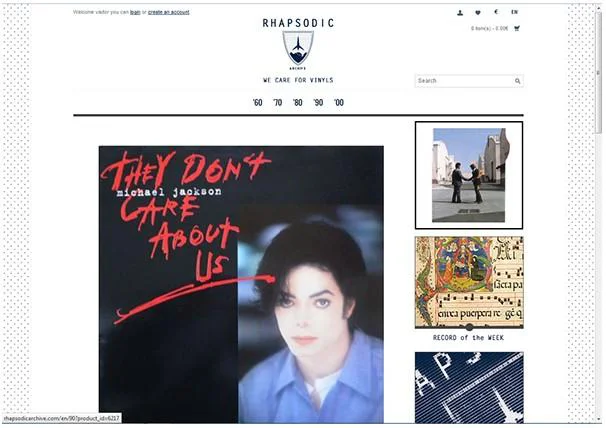Click the RECORD of the WEEK caption
This screenshot has height=428, width=606.
tap(468, 338)
